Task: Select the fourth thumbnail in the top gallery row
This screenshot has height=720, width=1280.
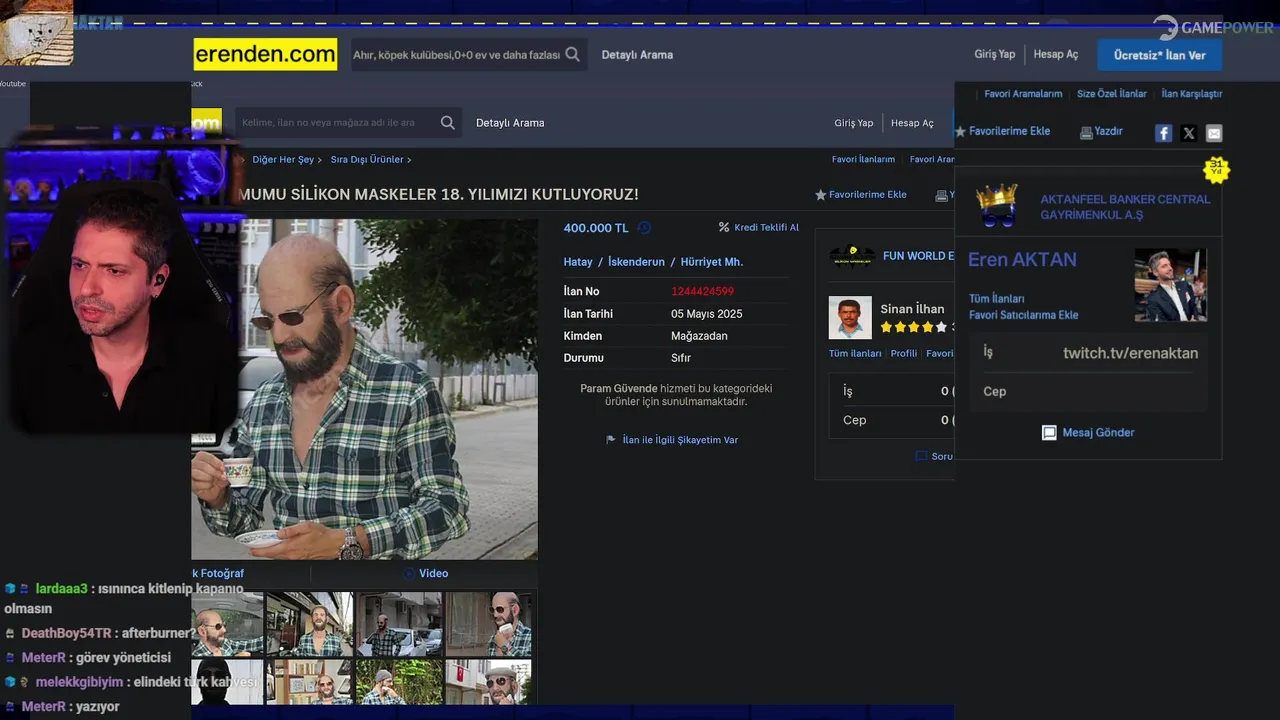Action: [x=488, y=624]
